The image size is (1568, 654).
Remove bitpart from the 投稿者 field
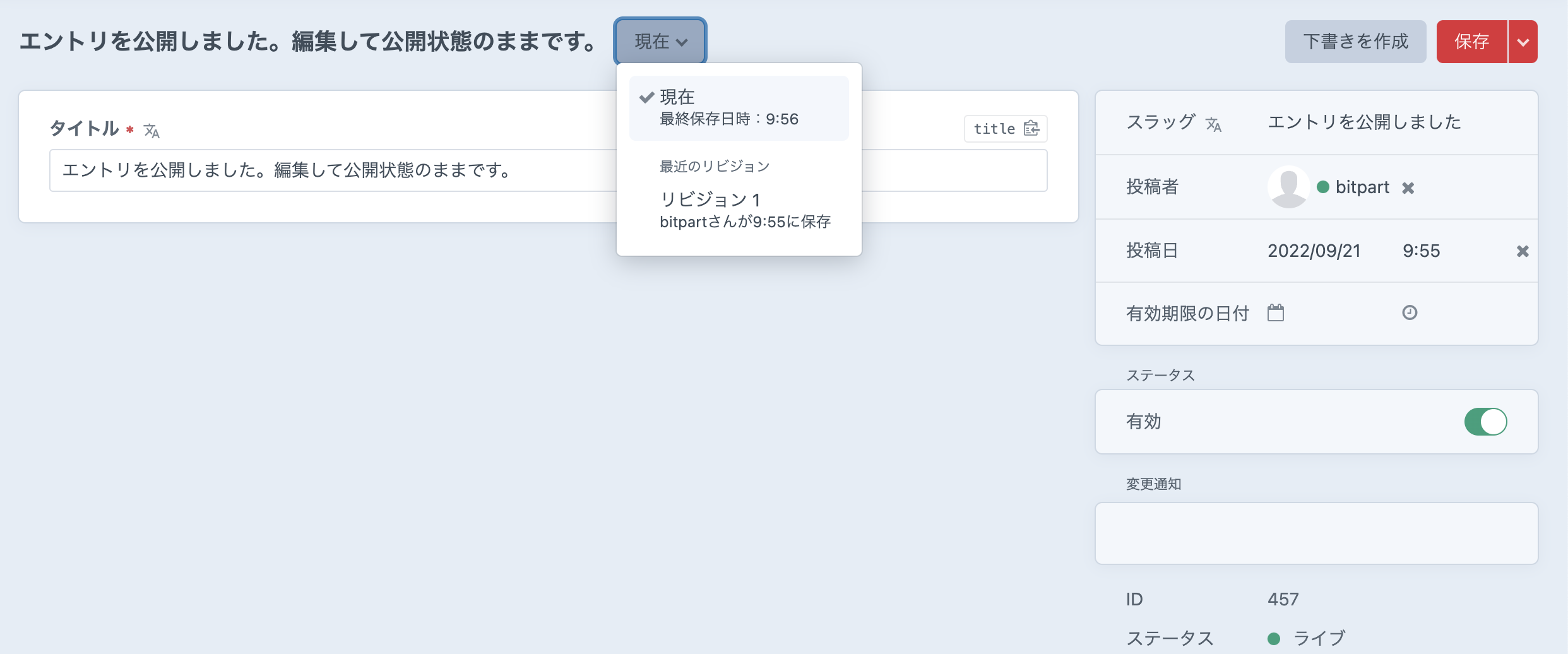(x=1408, y=187)
